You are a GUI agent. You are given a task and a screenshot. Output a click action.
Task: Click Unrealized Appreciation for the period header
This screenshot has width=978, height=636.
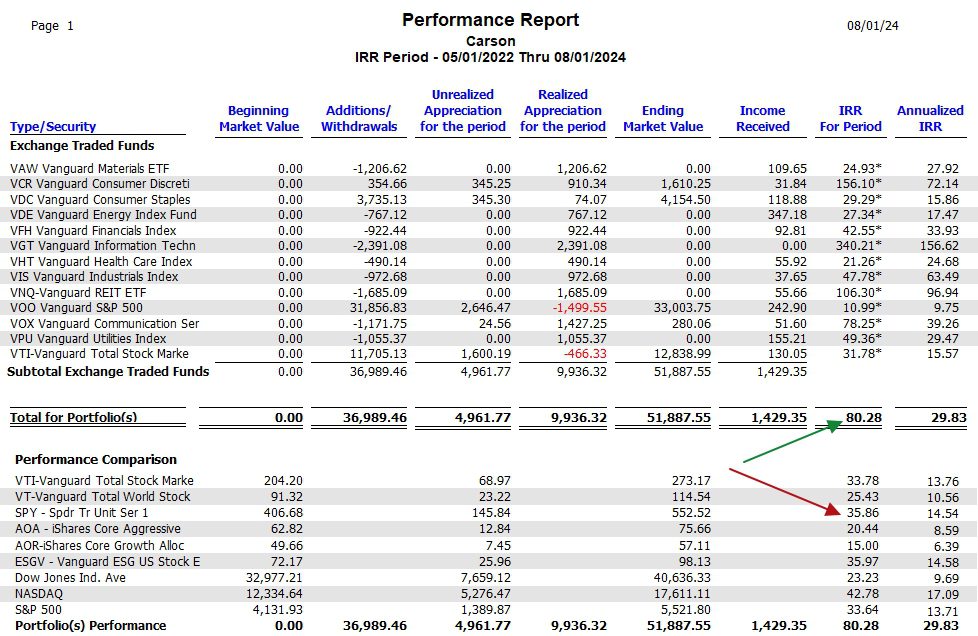[463, 110]
